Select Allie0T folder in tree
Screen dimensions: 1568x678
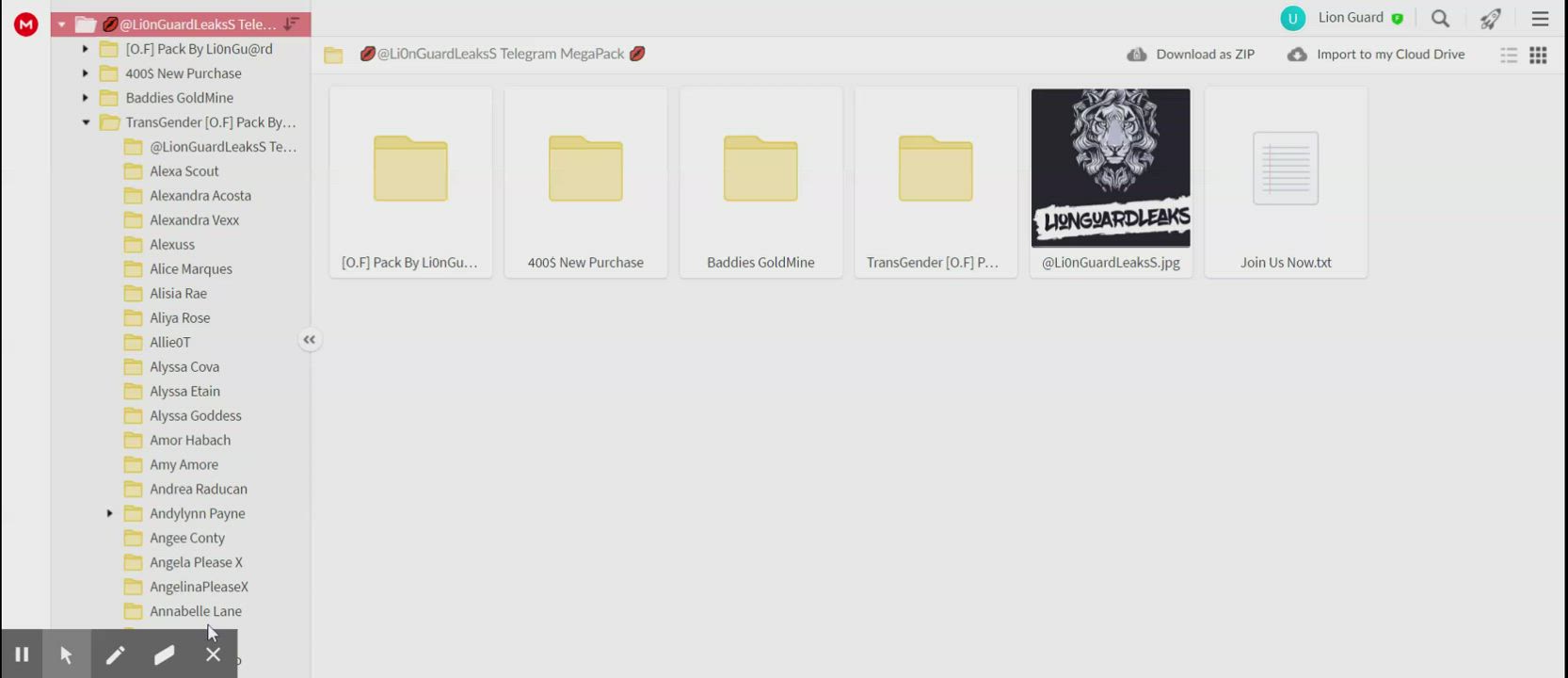(x=170, y=343)
